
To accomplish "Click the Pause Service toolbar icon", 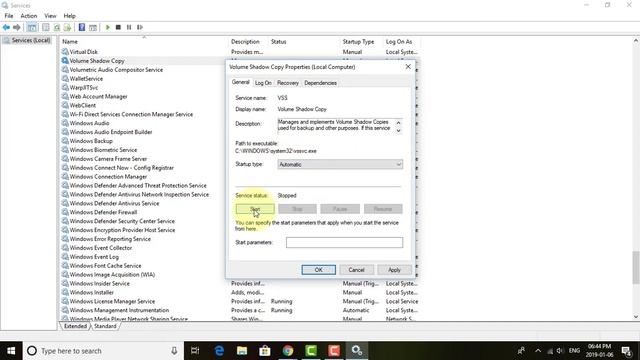I will click(129, 27).
